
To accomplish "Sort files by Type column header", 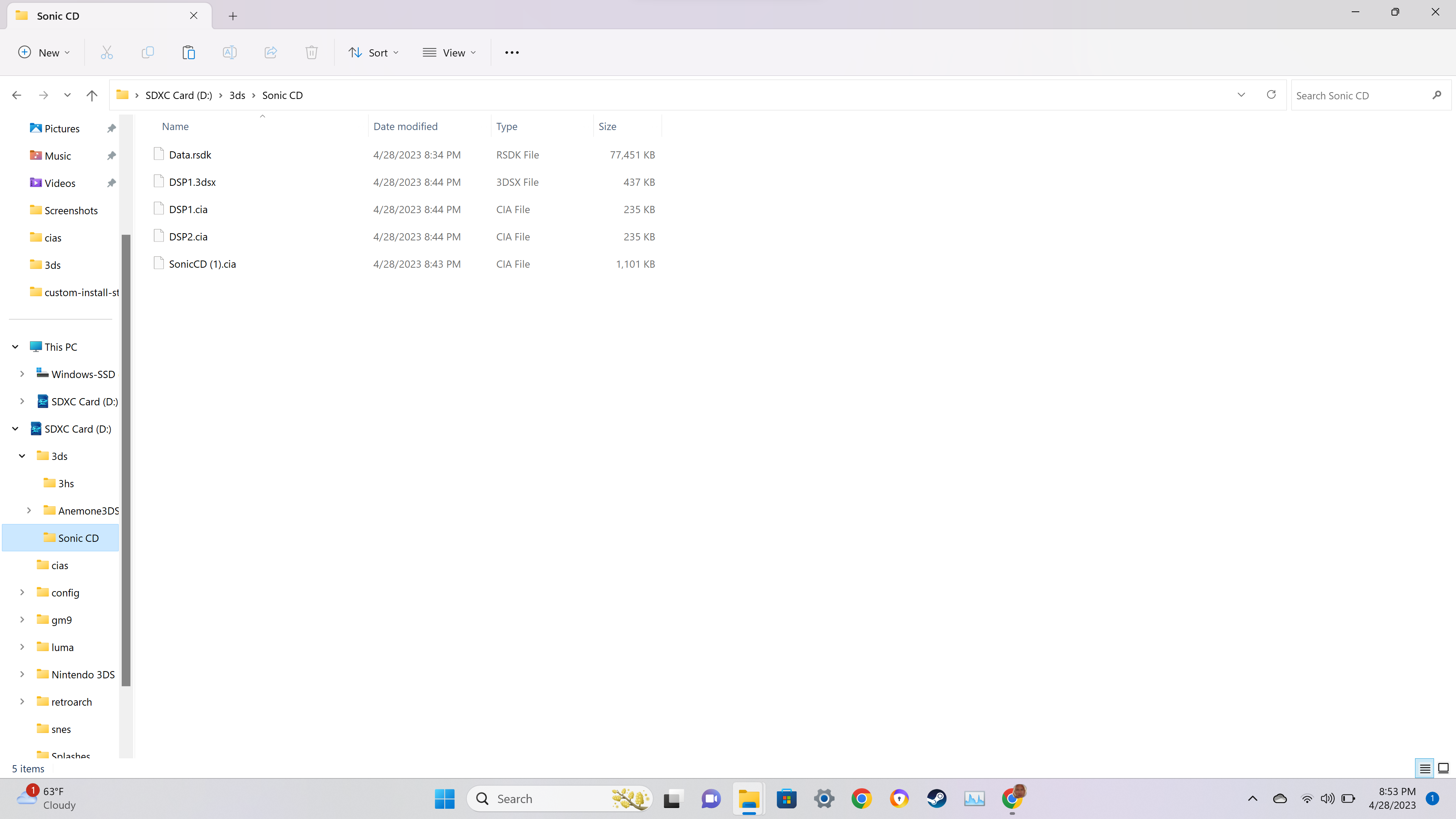I will point(507,127).
